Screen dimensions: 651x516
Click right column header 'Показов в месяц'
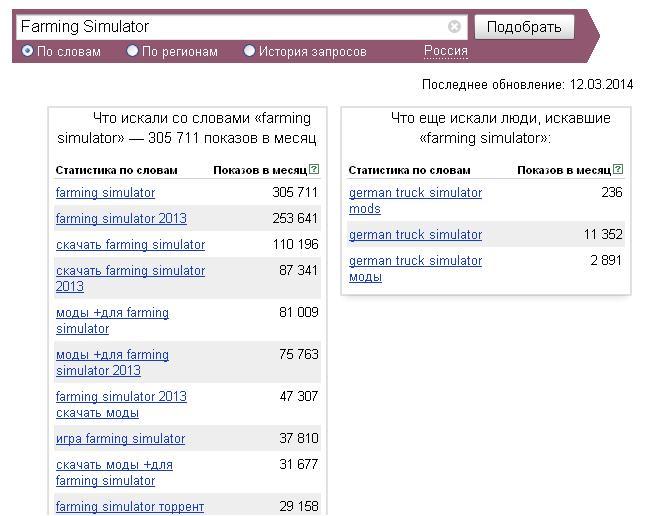pyautogui.click(x=564, y=170)
